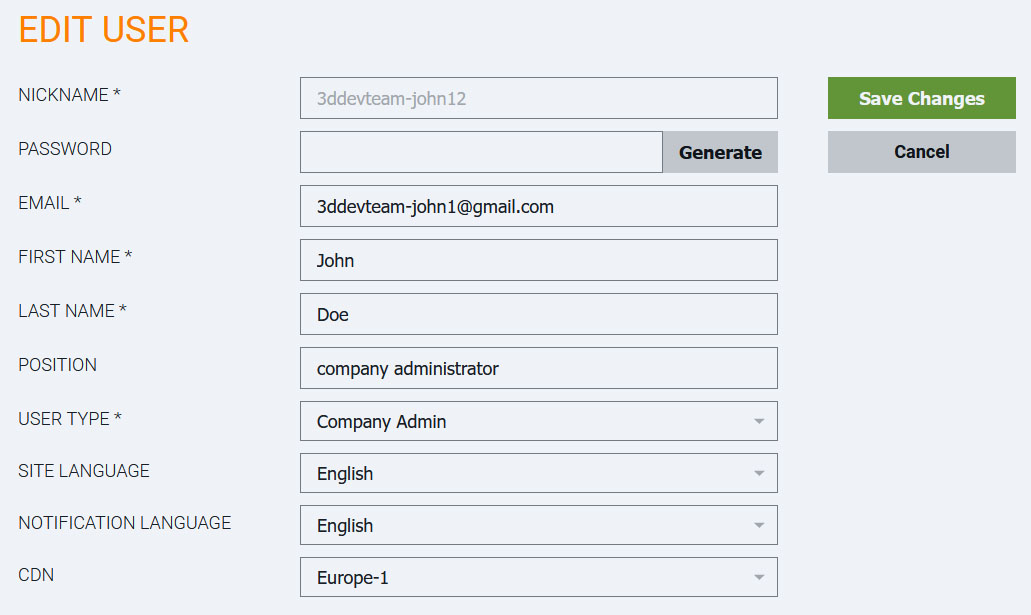Select the First Name field with John
1031x615 pixels.
(x=538, y=260)
